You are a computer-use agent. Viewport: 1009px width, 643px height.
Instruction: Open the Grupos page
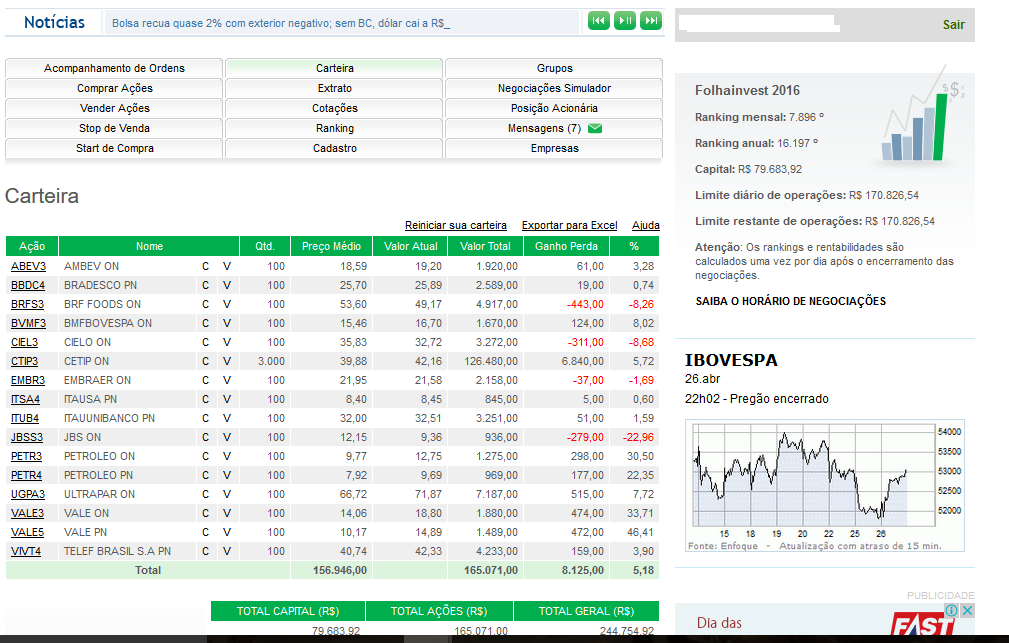click(x=554, y=68)
